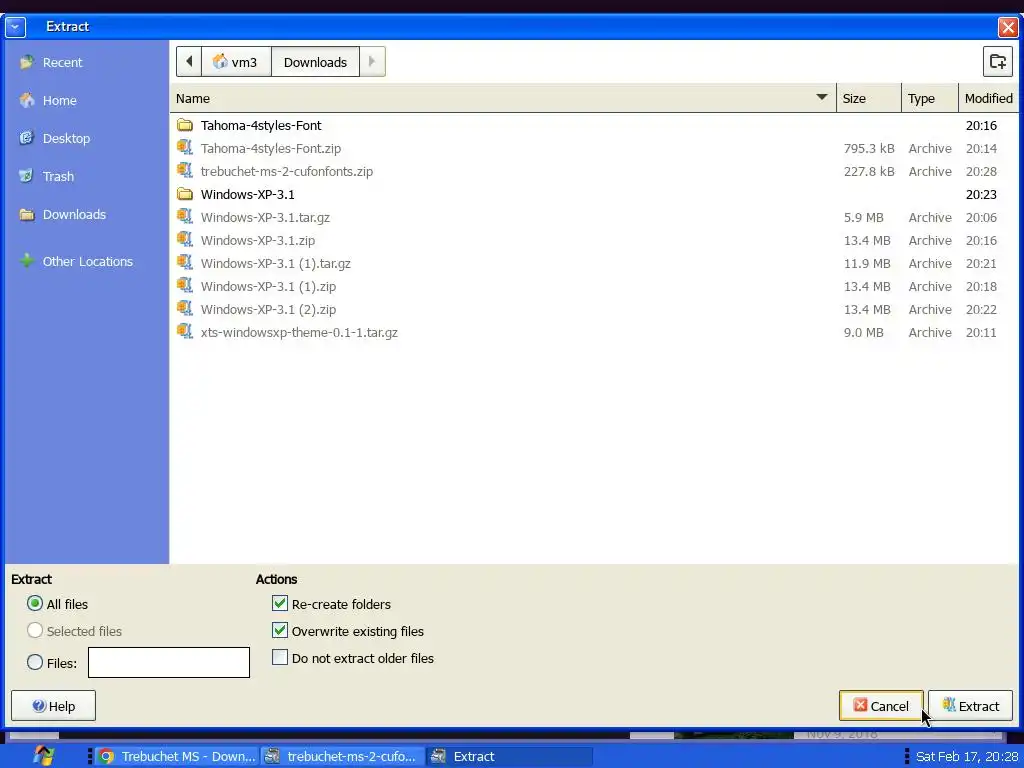Image resolution: width=1024 pixels, height=768 pixels.
Task: Open the Recent places icon in sidebar
Action: coord(27,63)
